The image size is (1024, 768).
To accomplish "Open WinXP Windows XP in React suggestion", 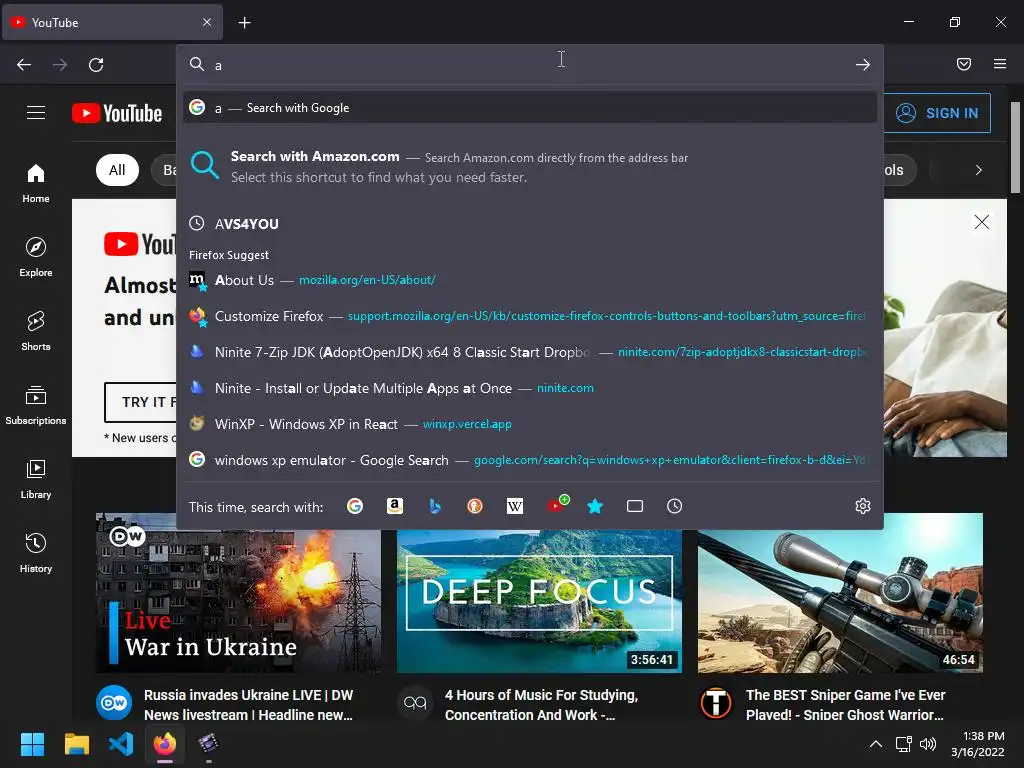I will pos(530,424).
